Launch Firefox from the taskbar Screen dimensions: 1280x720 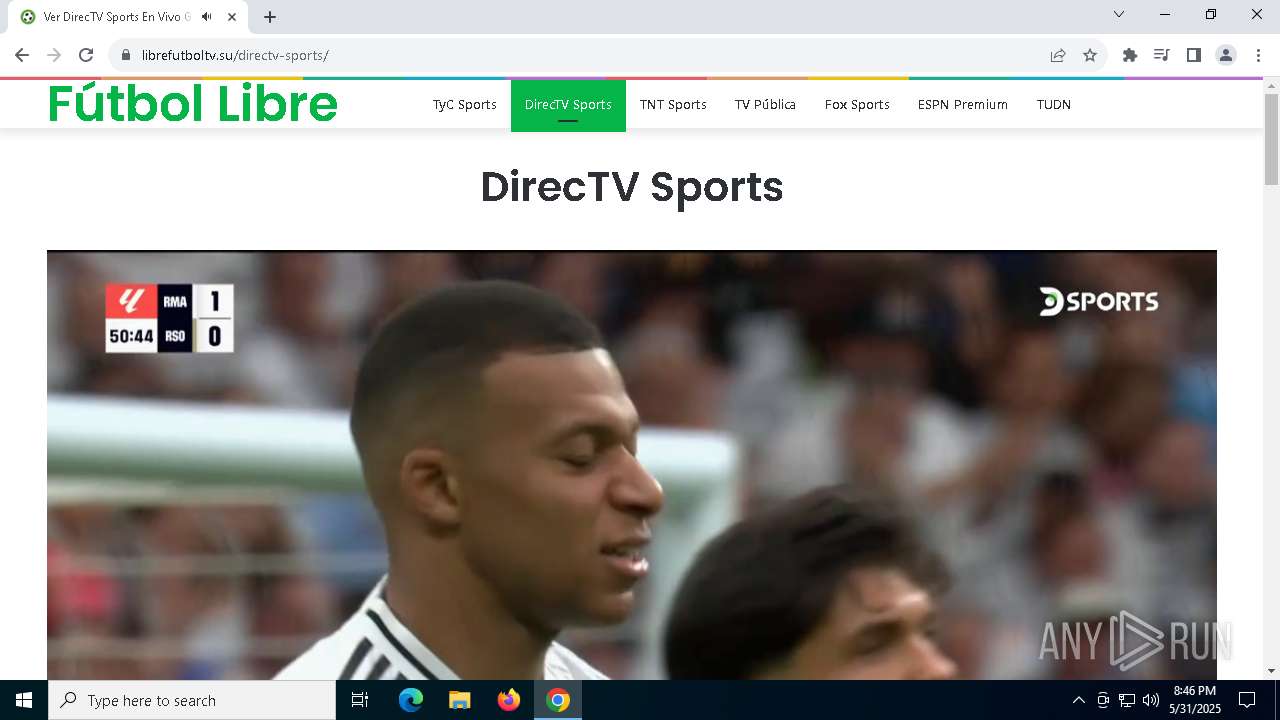508,700
